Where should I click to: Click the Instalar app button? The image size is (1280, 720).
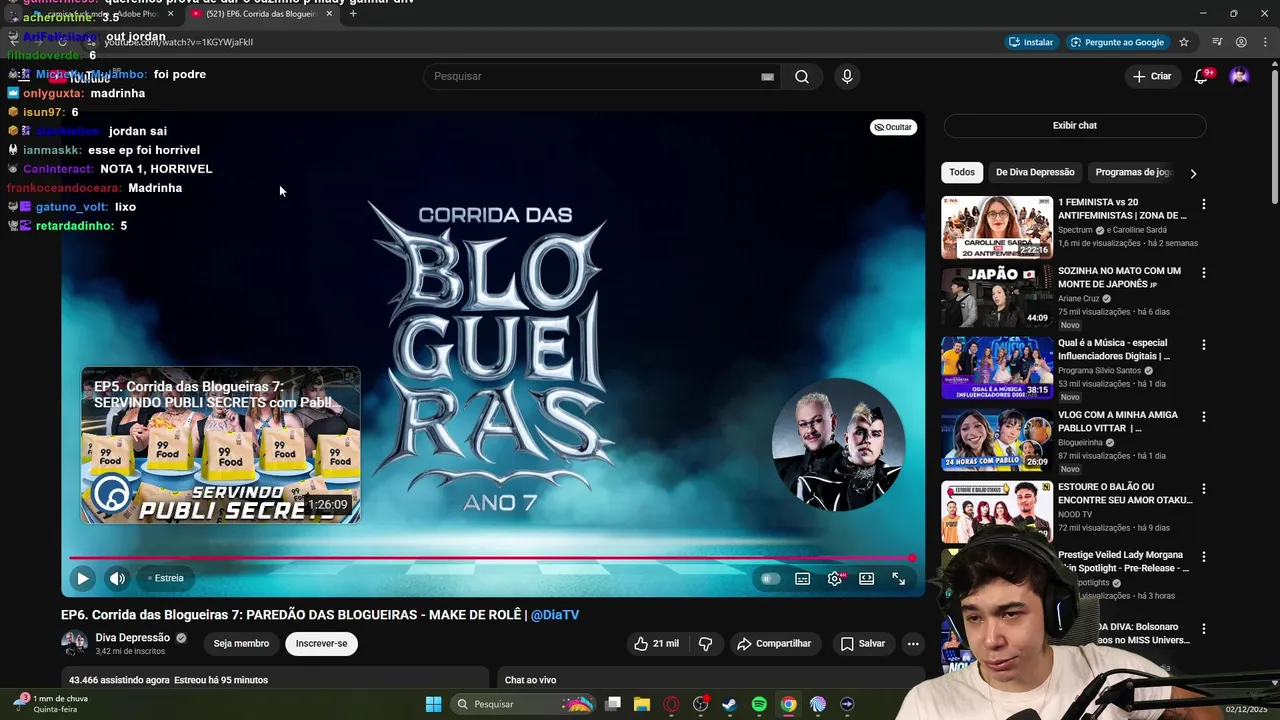(1031, 42)
